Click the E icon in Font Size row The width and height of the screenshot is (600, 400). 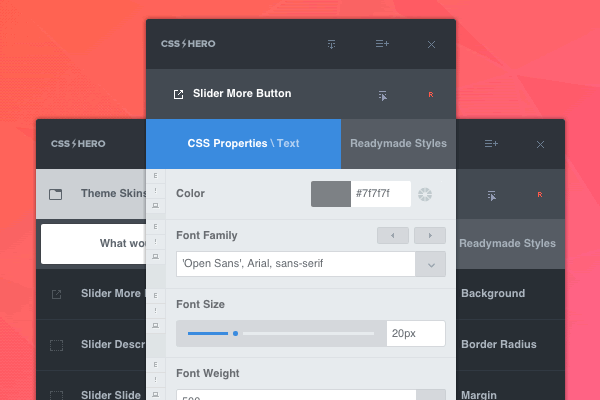pos(155,296)
